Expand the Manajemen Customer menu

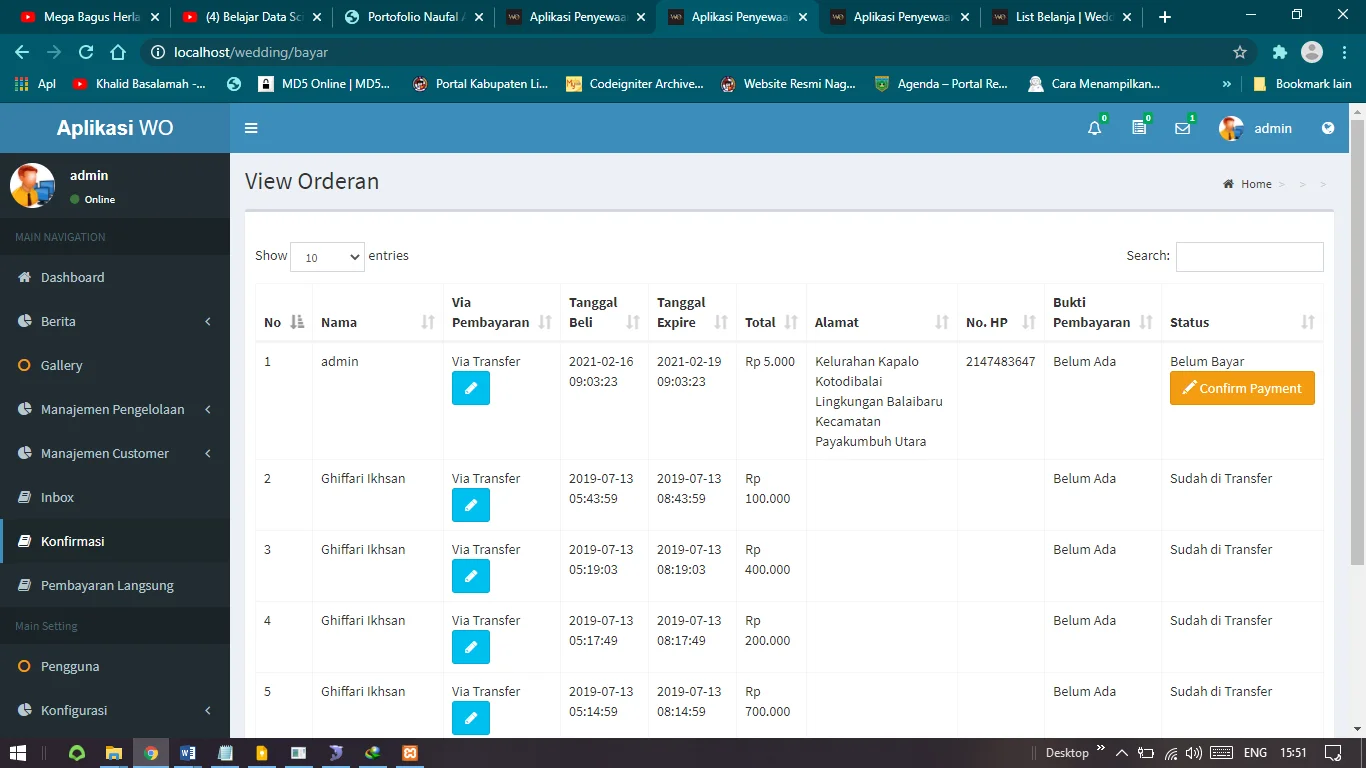(115, 453)
